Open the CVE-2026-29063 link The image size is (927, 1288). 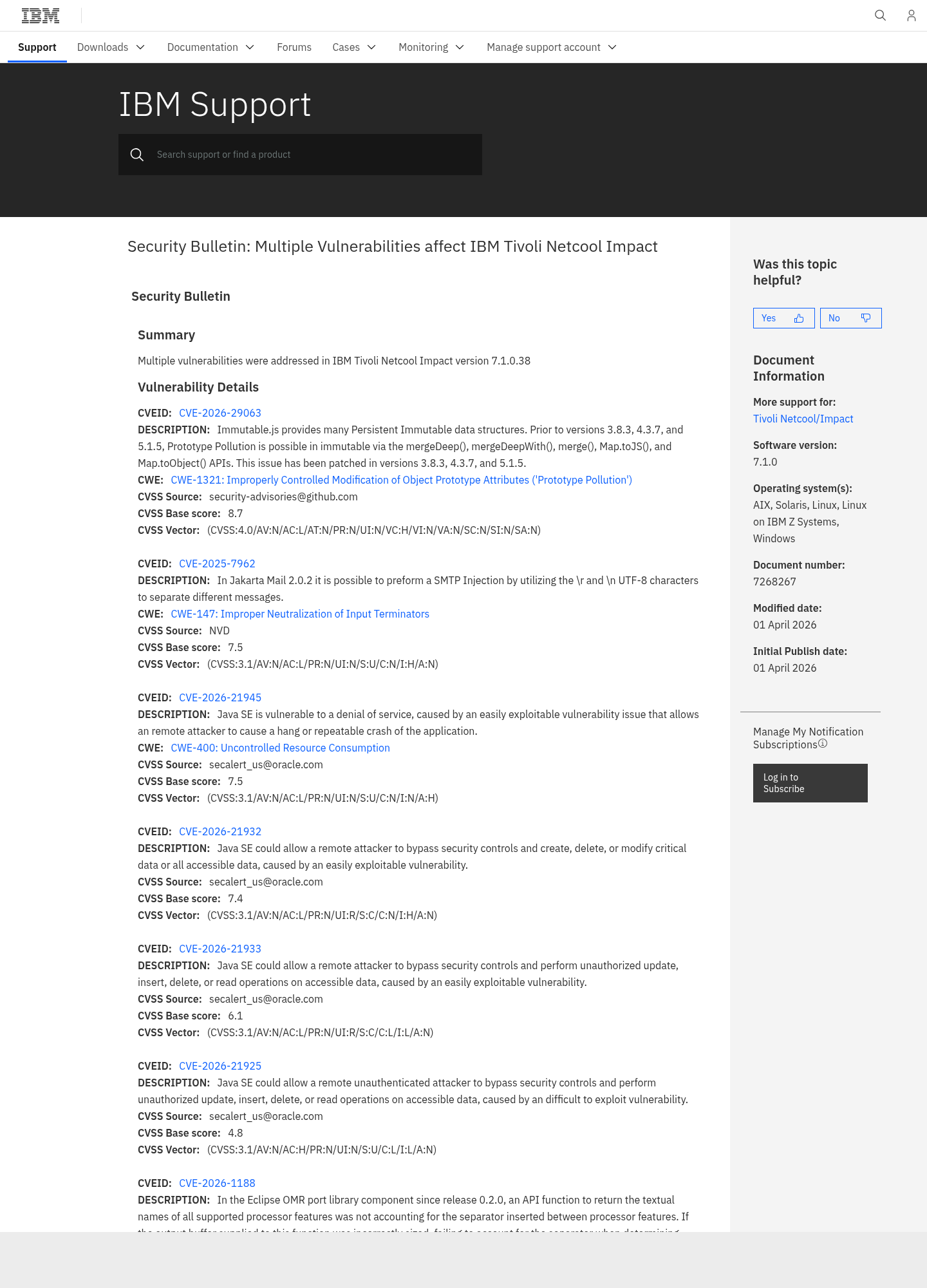click(x=220, y=413)
